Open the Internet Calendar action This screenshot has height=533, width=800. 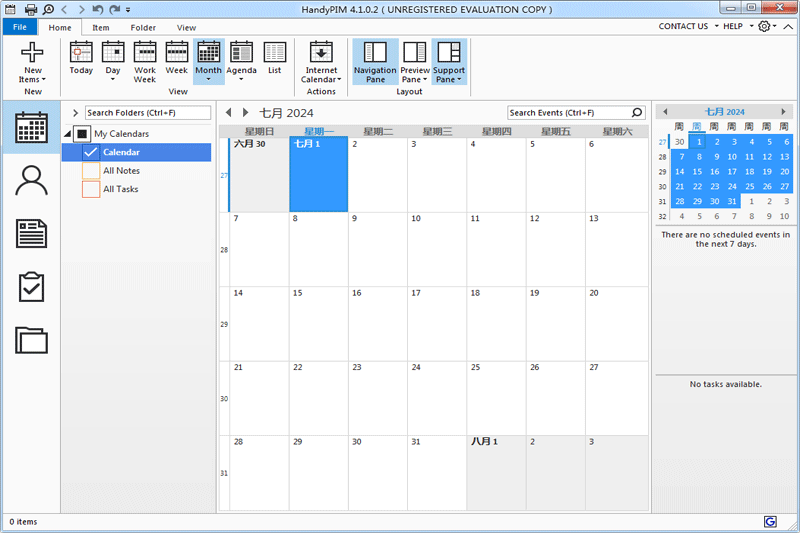point(321,61)
